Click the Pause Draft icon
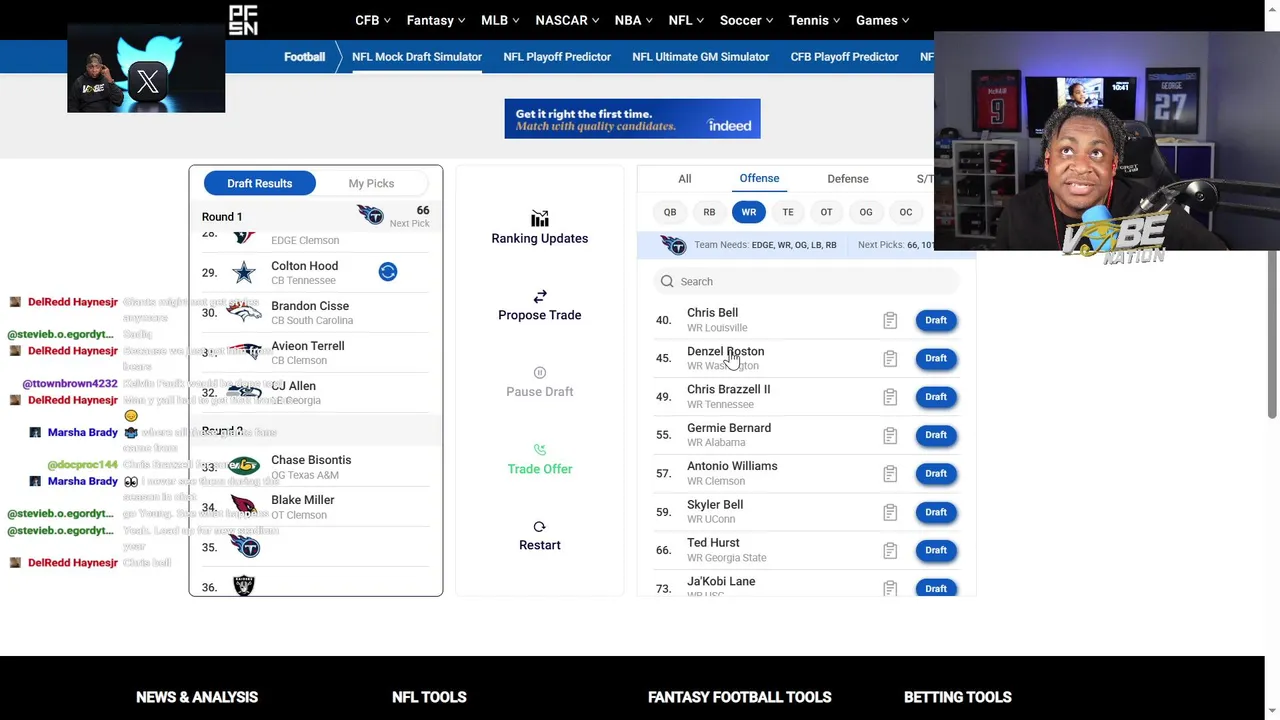1280x720 pixels. pyautogui.click(x=540, y=372)
